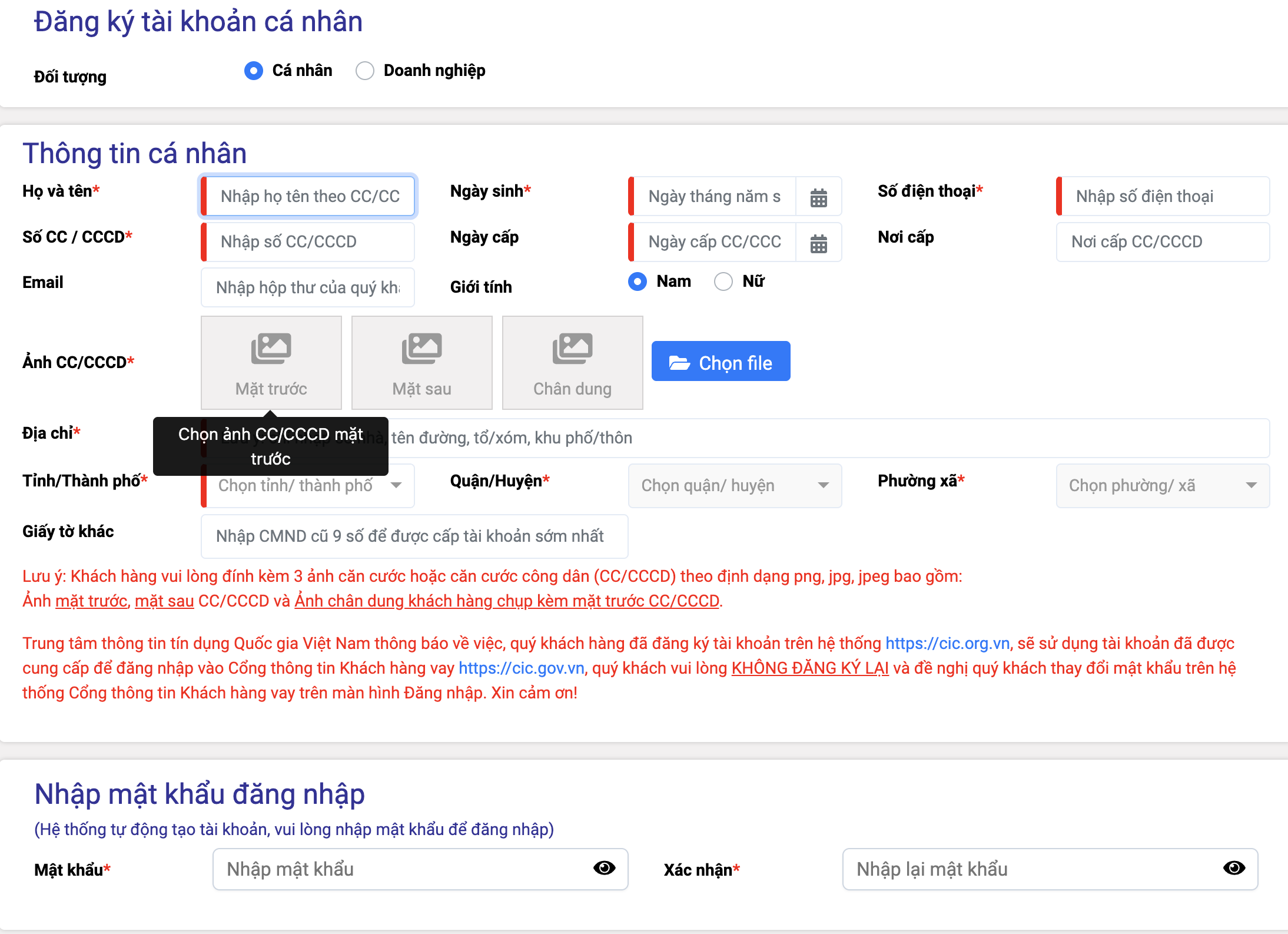Click the Giấy tờ khác CMND field

tap(414, 536)
